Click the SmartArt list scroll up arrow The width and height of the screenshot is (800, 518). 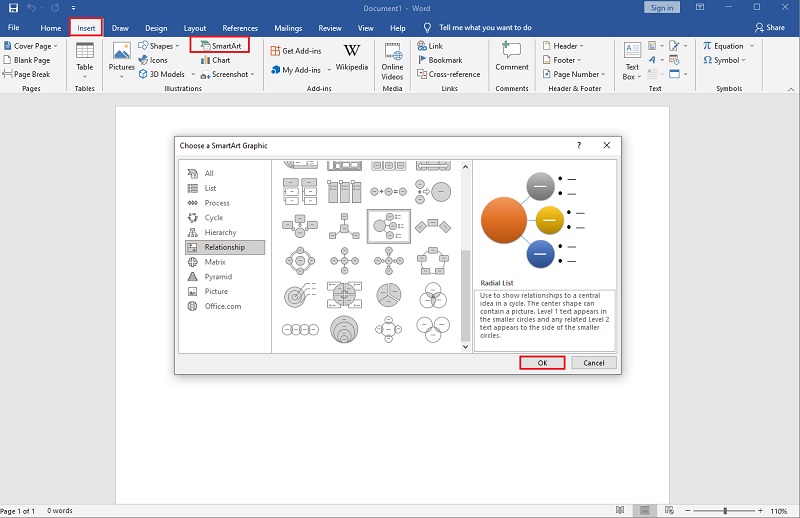point(465,166)
